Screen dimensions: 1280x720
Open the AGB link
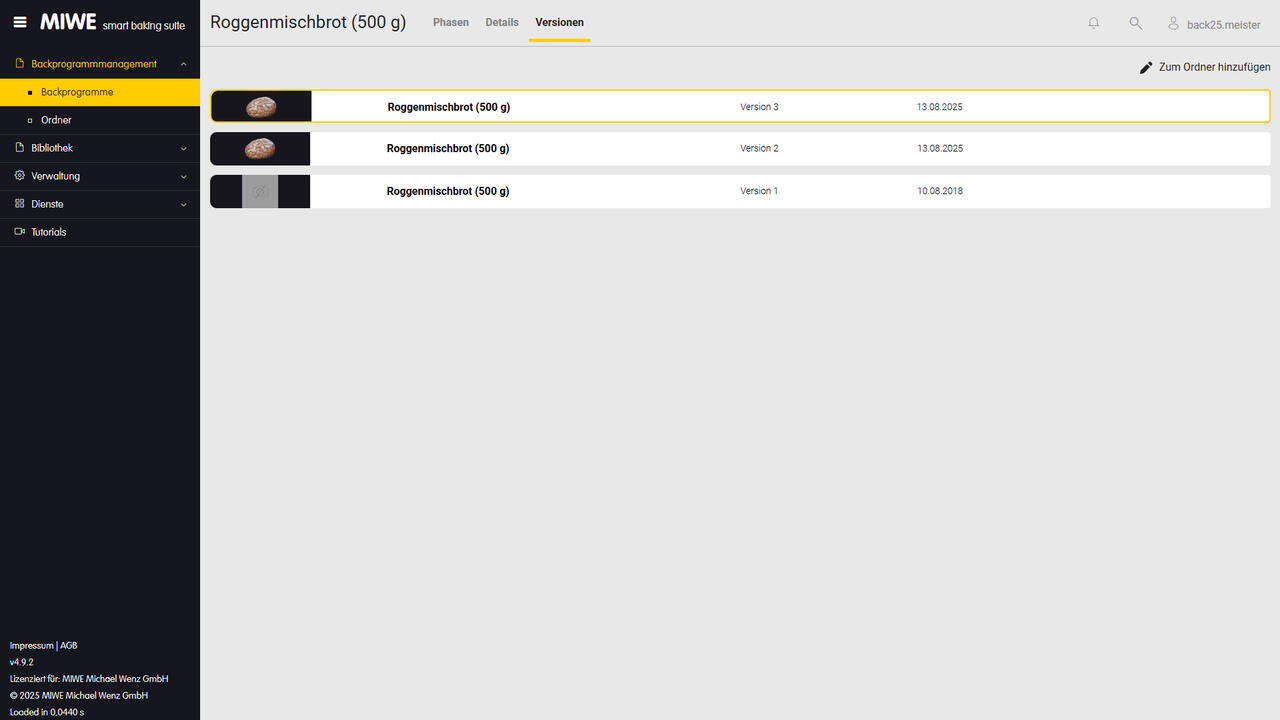(69, 646)
